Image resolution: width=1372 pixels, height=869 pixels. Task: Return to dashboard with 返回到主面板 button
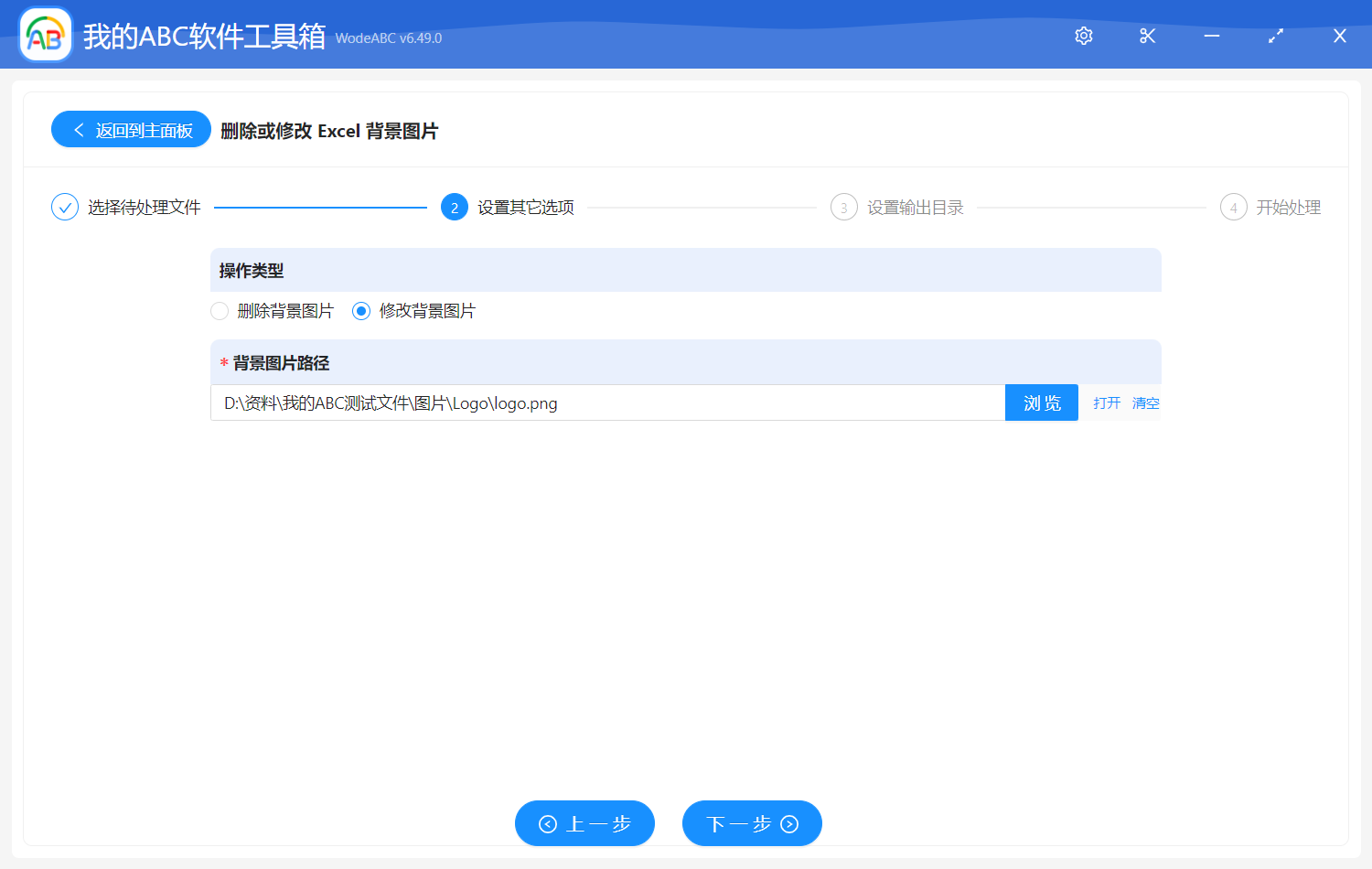pyautogui.click(x=131, y=129)
